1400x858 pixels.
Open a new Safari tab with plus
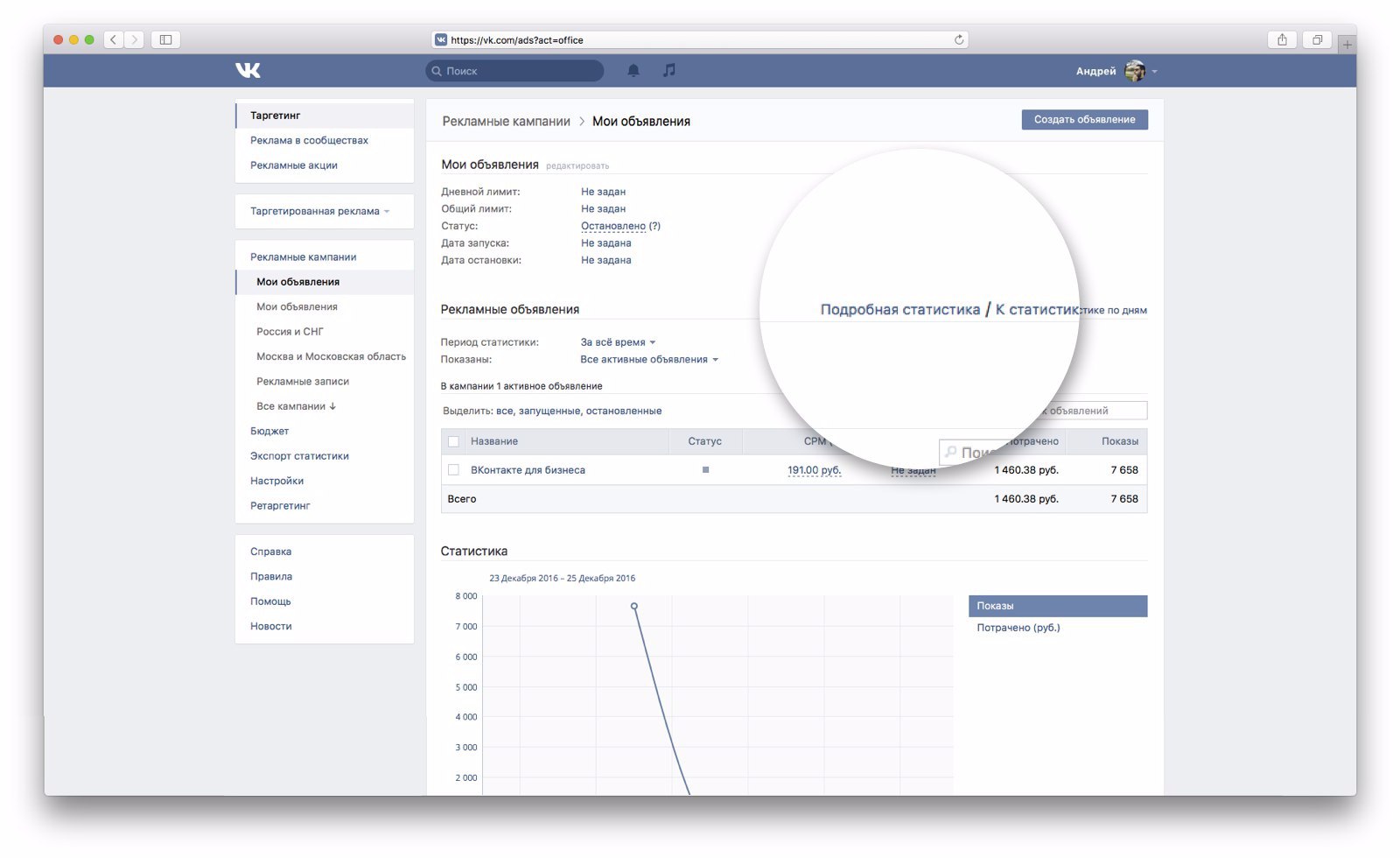pos(1347,44)
